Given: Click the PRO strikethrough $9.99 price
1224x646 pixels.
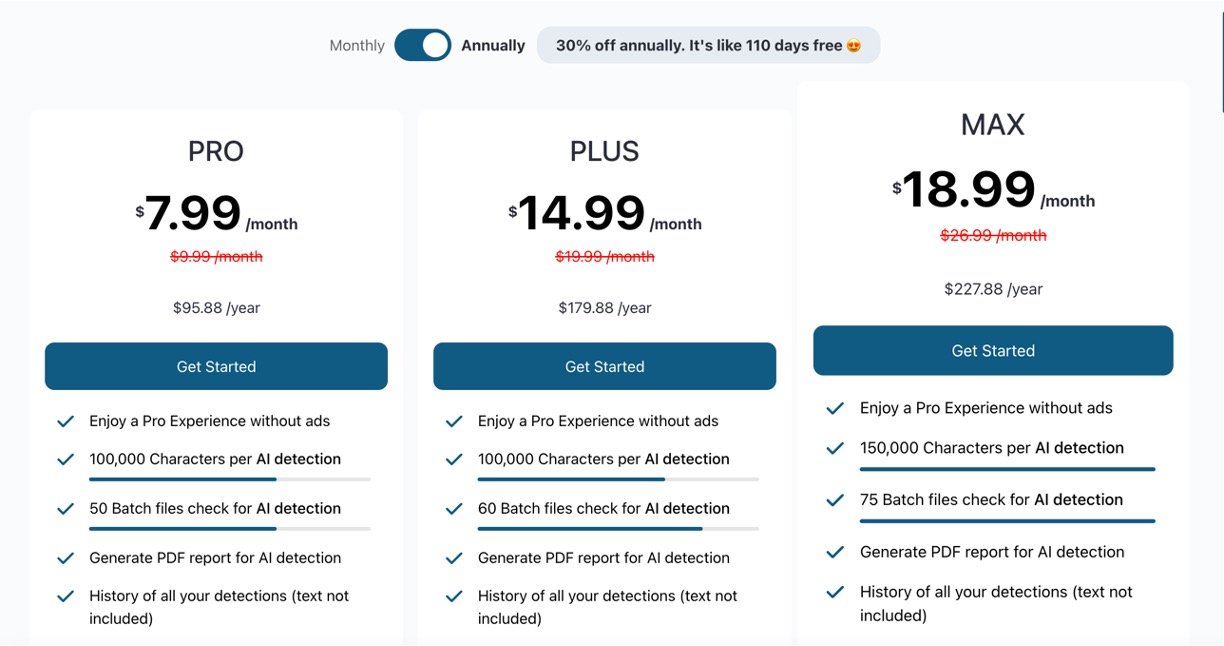Looking at the screenshot, I should point(216,257).
